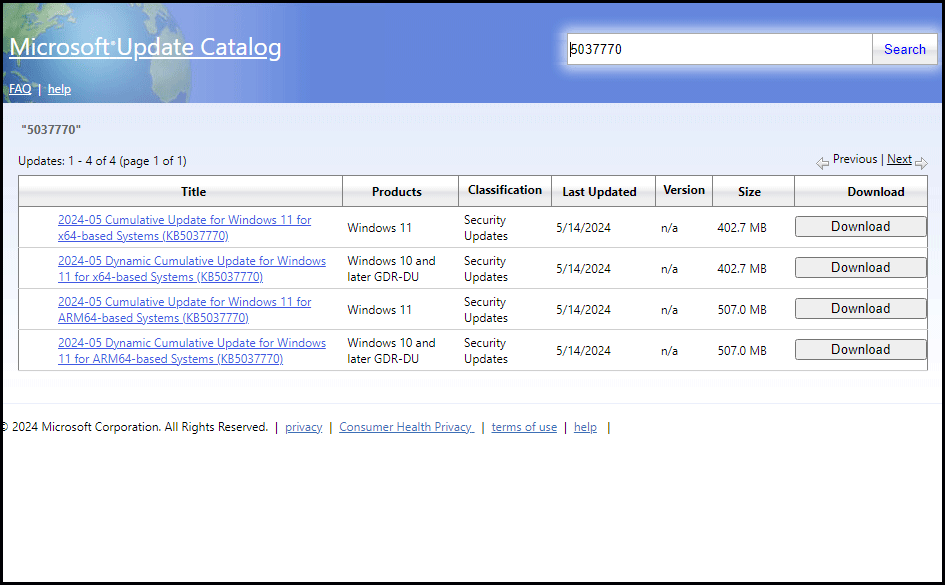Open the help link in footer
945x585 pixels.
point(585,427)
